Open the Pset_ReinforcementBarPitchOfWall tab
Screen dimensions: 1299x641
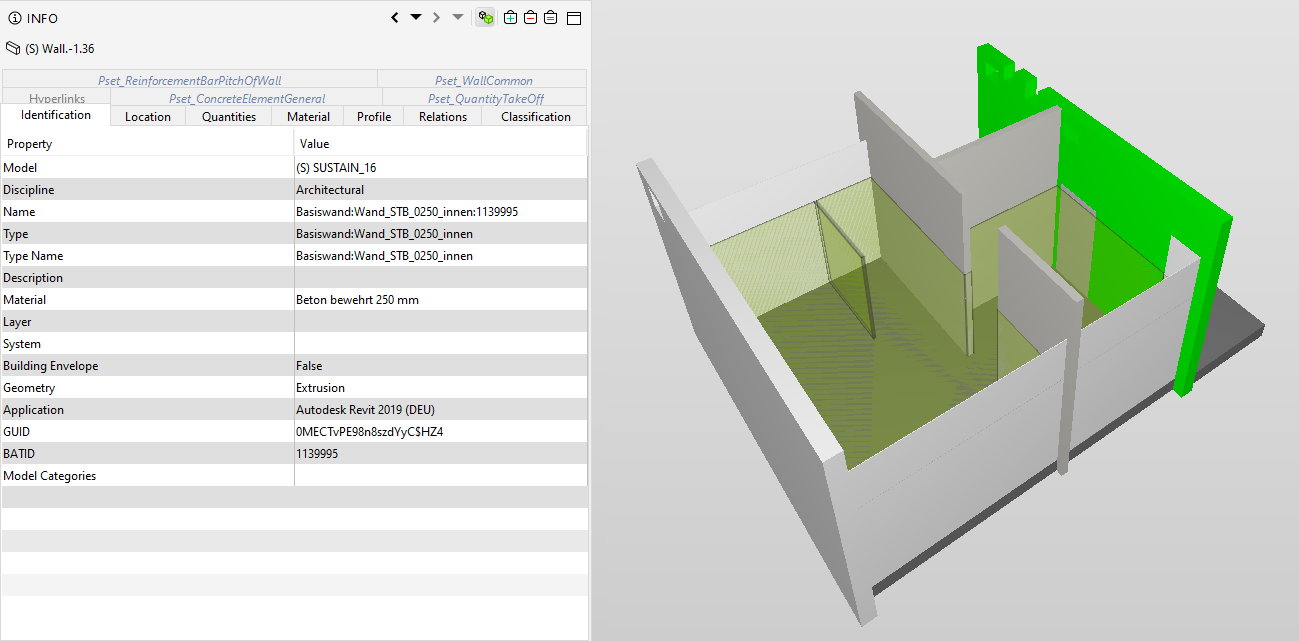pyautogui.click(x=190, y=80)
